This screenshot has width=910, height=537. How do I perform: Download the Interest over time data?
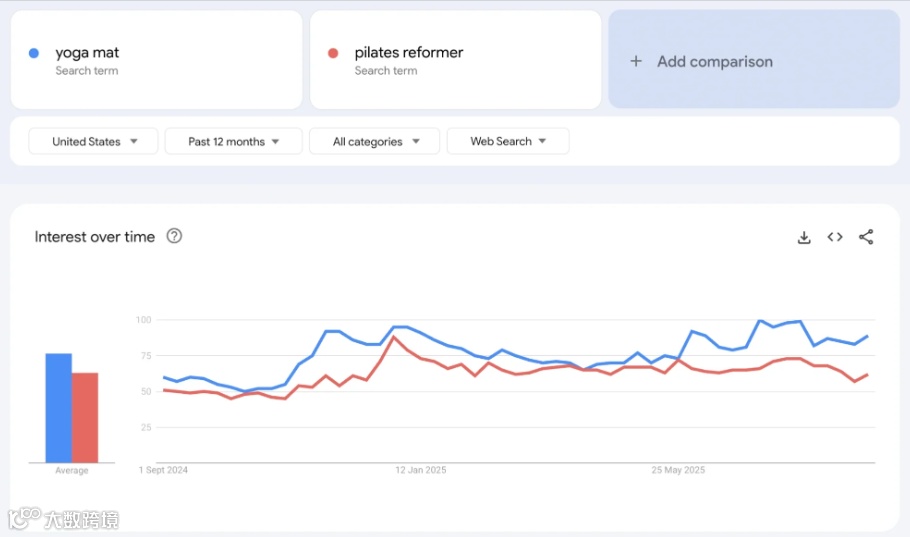coord(804,237)
